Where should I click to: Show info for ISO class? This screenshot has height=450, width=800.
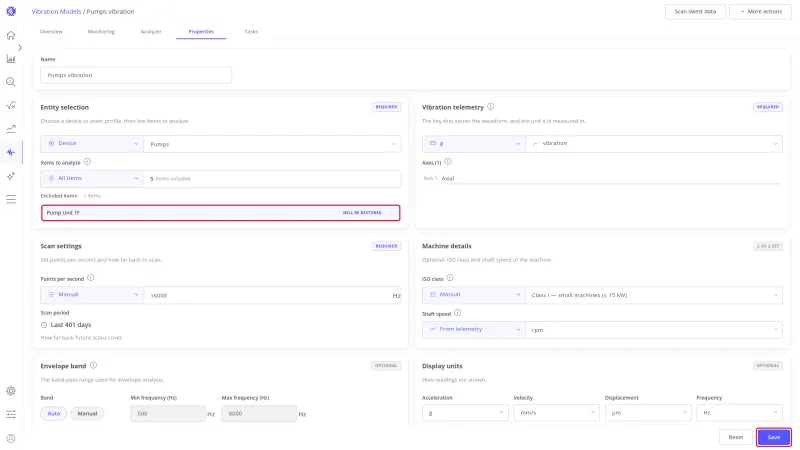point(449,278)
